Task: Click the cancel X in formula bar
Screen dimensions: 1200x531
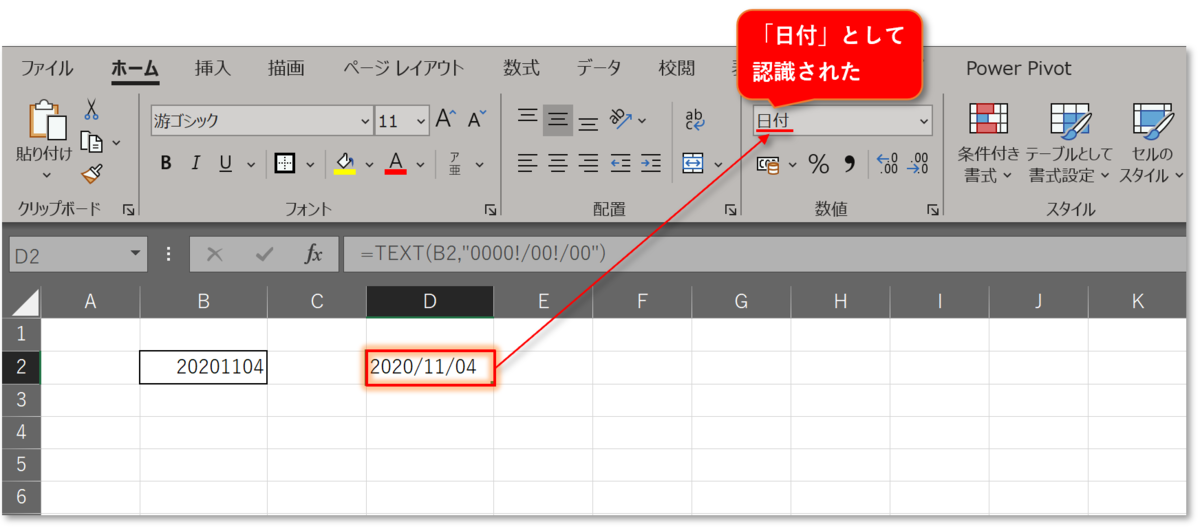Action: pyautogui.click(x=214, y=254)
